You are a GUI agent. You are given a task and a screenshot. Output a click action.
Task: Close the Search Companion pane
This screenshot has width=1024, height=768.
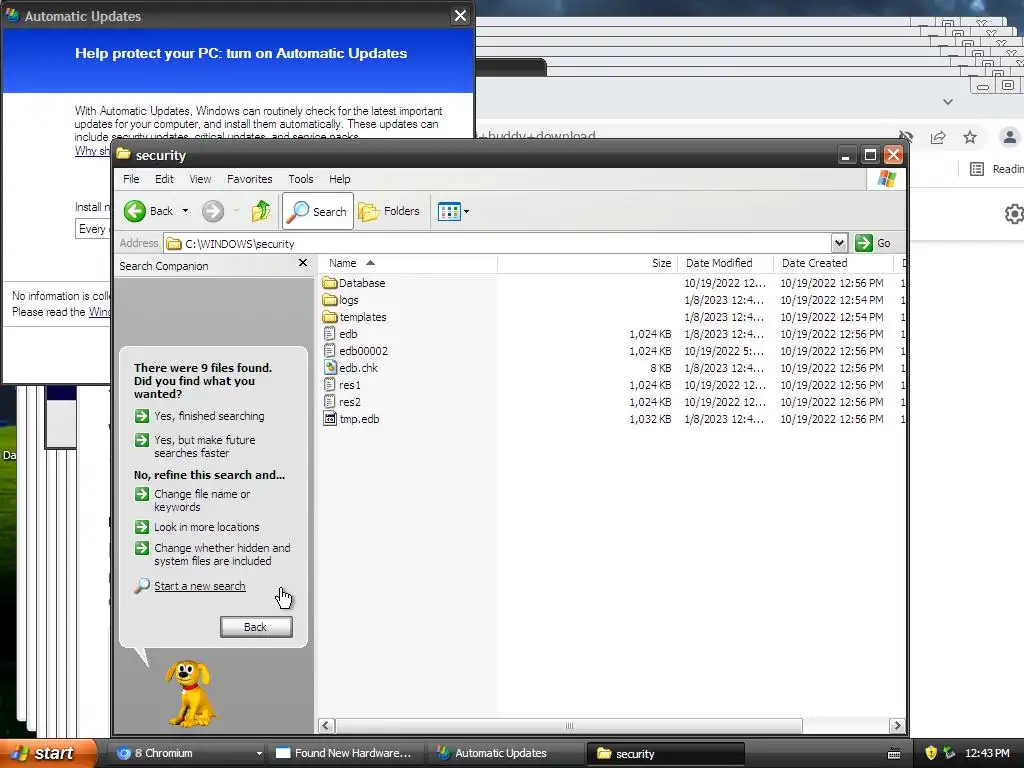click(x=302, y=263)
